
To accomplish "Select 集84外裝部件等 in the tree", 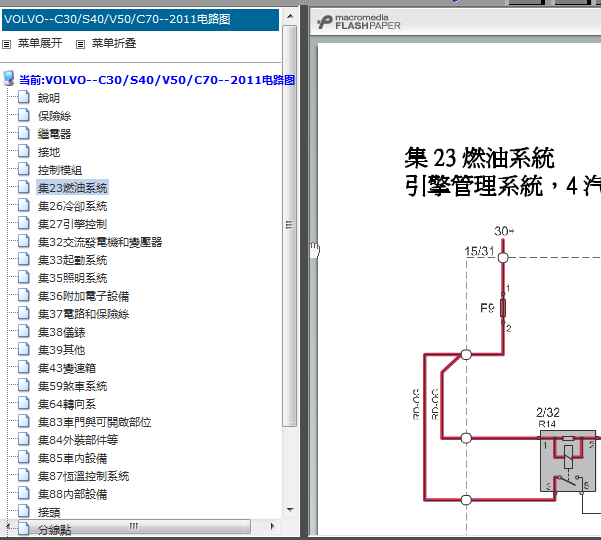I will tap(78, 440).
